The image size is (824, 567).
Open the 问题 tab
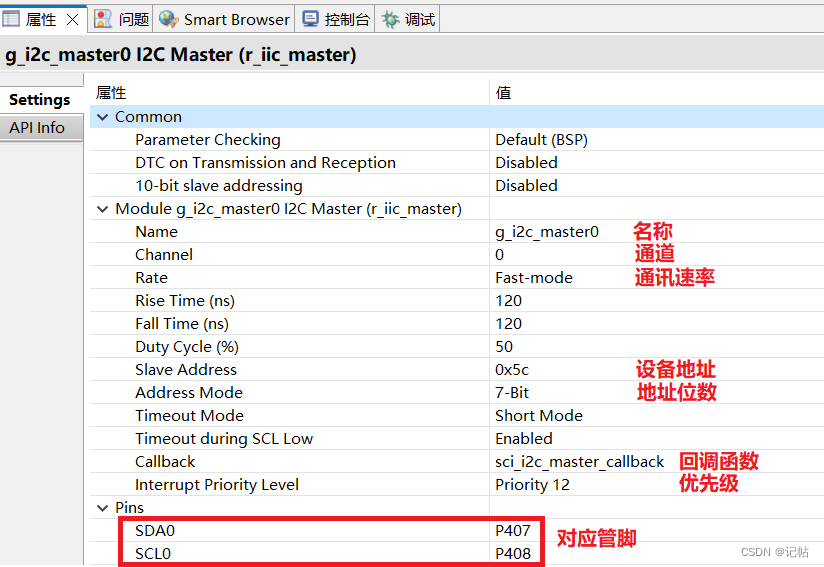pos(121,19)
